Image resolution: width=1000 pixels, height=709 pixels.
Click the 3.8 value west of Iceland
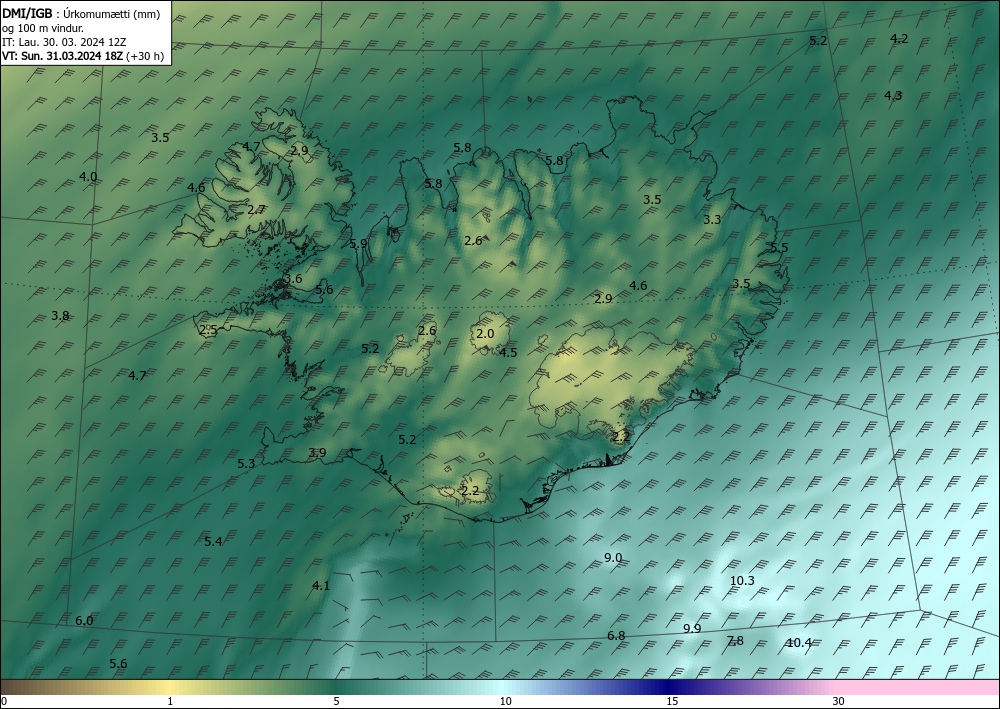[60, 315]
